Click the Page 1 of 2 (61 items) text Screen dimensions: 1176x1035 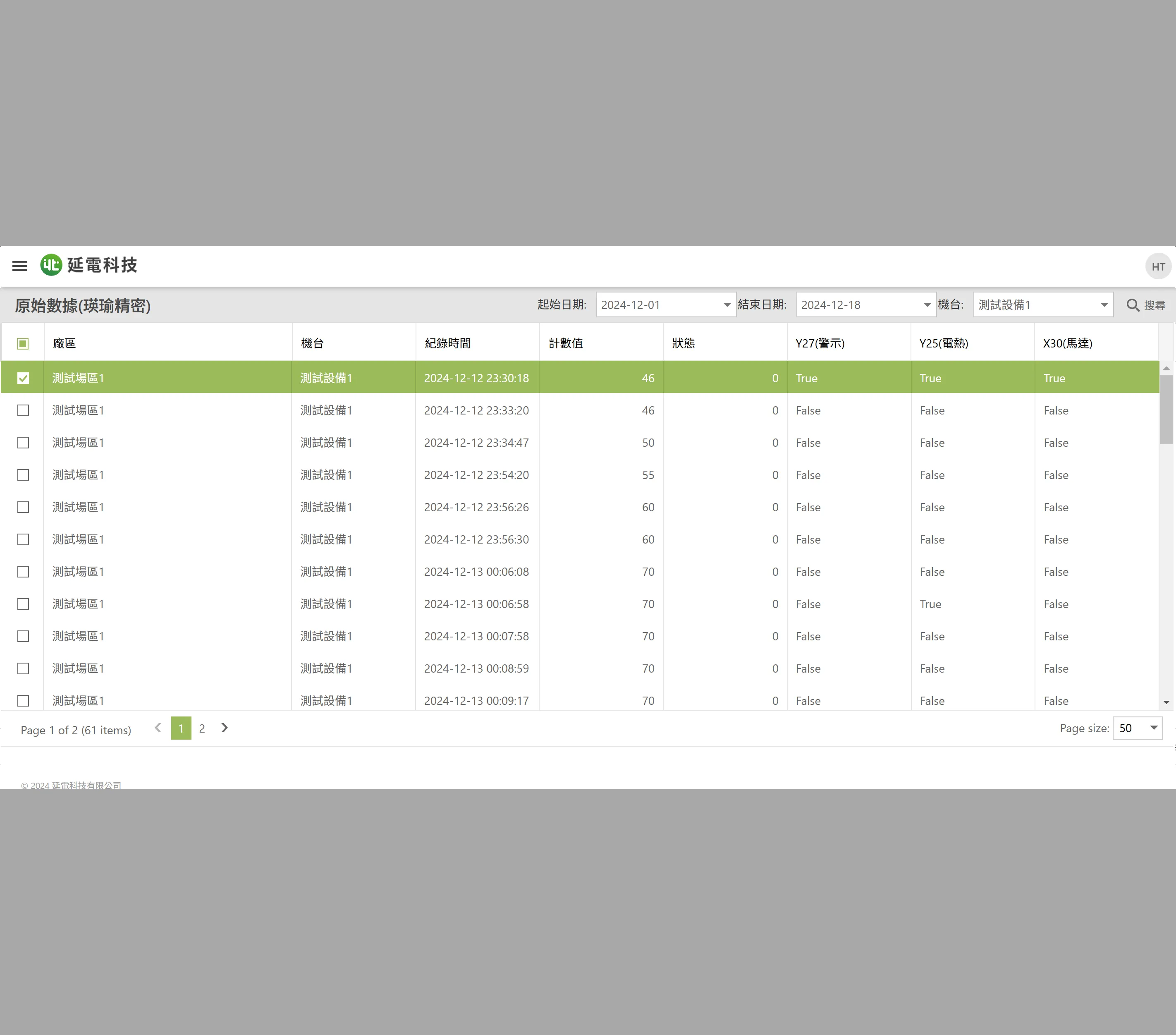76,730
